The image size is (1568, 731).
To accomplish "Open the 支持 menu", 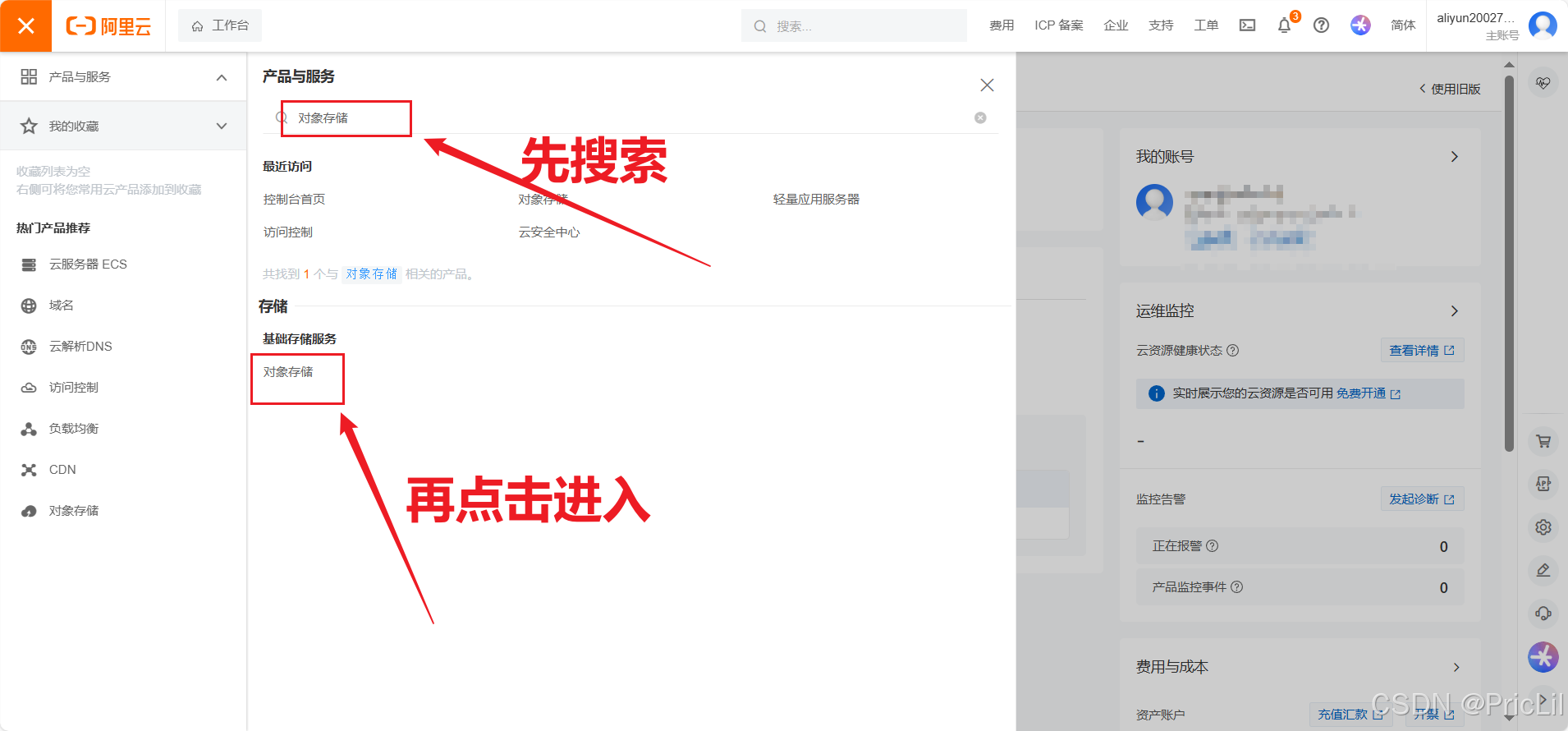I will pyautogui.click(x=1161, y=25).
